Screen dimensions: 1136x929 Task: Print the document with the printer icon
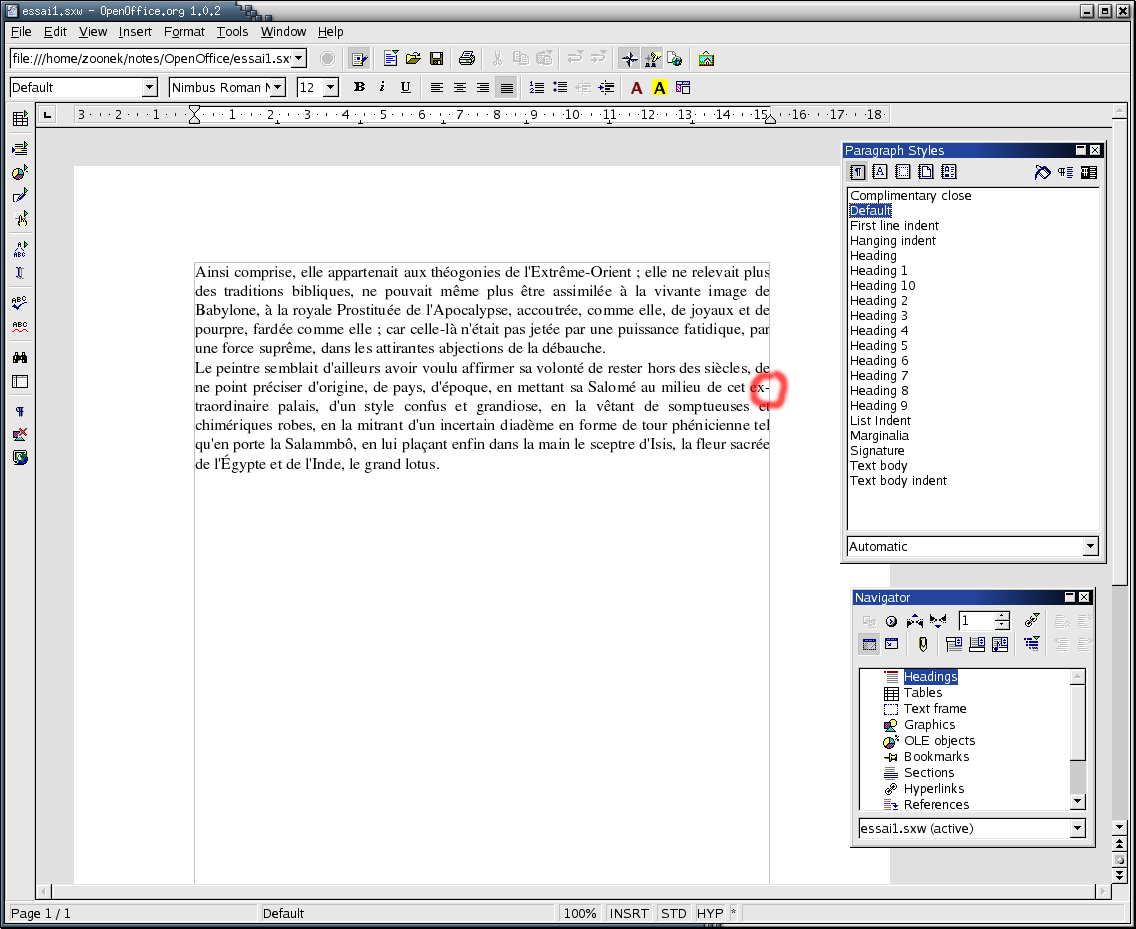pyautogui.click(x=467, y=59)
